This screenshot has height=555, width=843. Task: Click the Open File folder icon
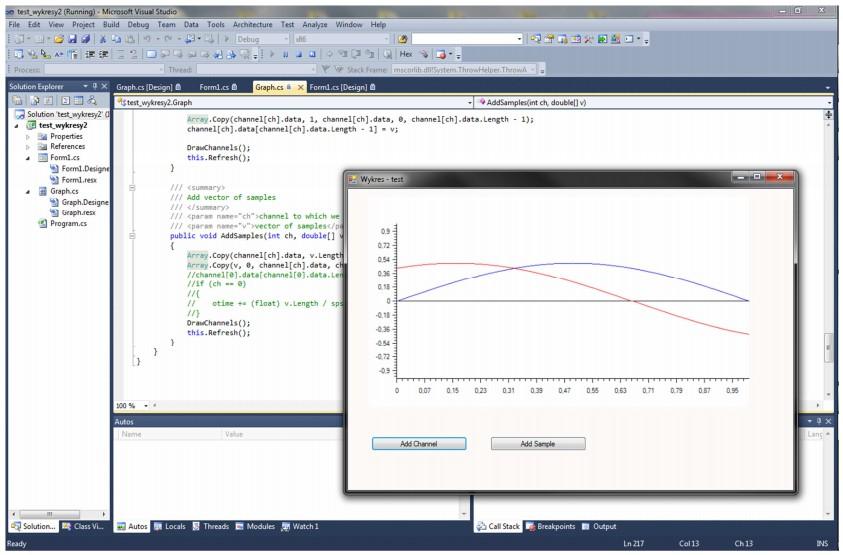(59, 39)
